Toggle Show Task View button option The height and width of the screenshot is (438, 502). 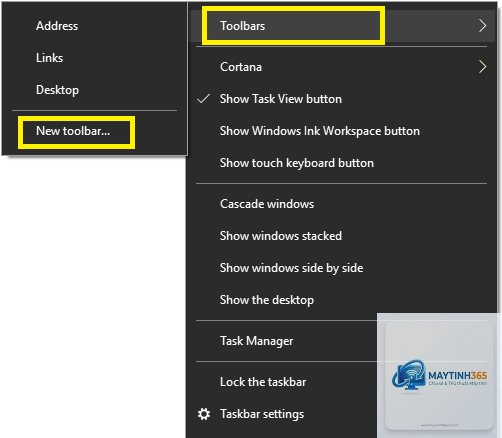click(343, 99)
